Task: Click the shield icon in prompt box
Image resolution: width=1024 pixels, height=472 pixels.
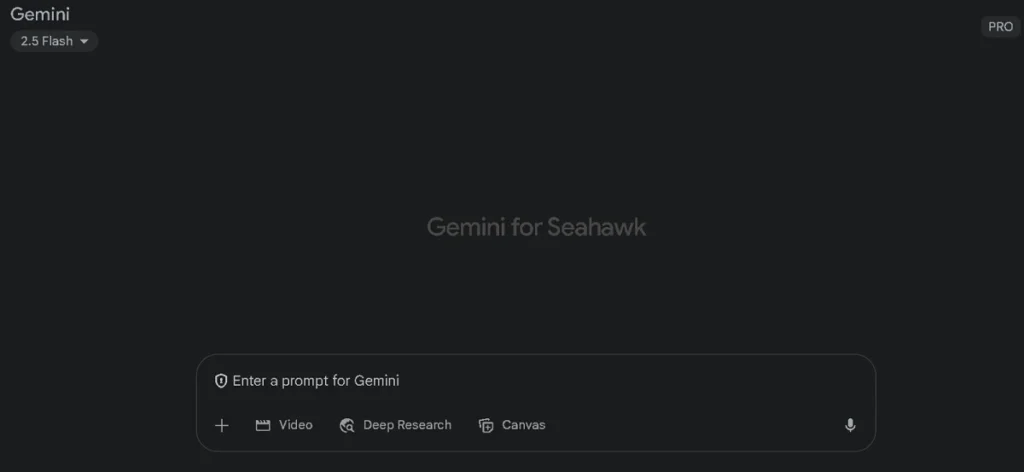Action: point(221,381)
